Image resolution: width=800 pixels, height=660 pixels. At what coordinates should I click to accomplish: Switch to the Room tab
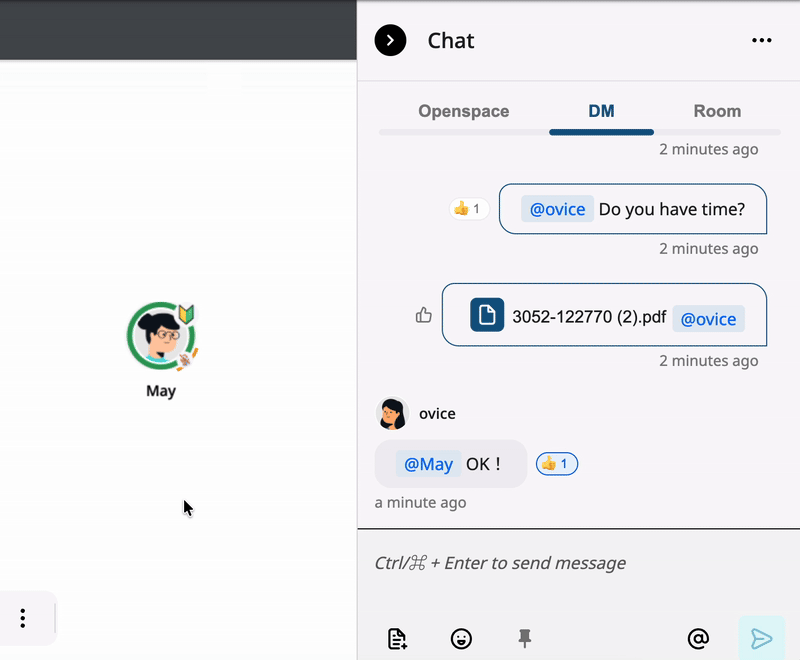(x=719, y=111)
